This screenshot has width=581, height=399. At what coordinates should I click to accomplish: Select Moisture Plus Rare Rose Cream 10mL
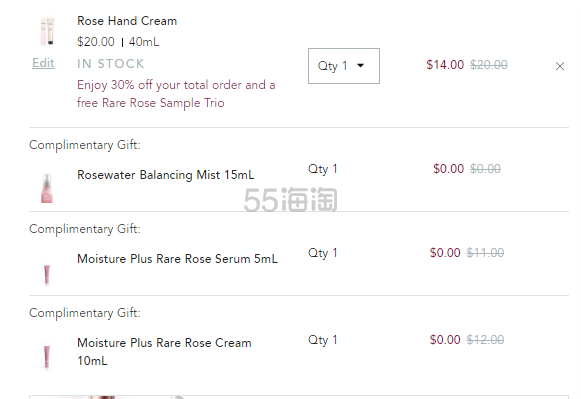click(x=164, y=352)
